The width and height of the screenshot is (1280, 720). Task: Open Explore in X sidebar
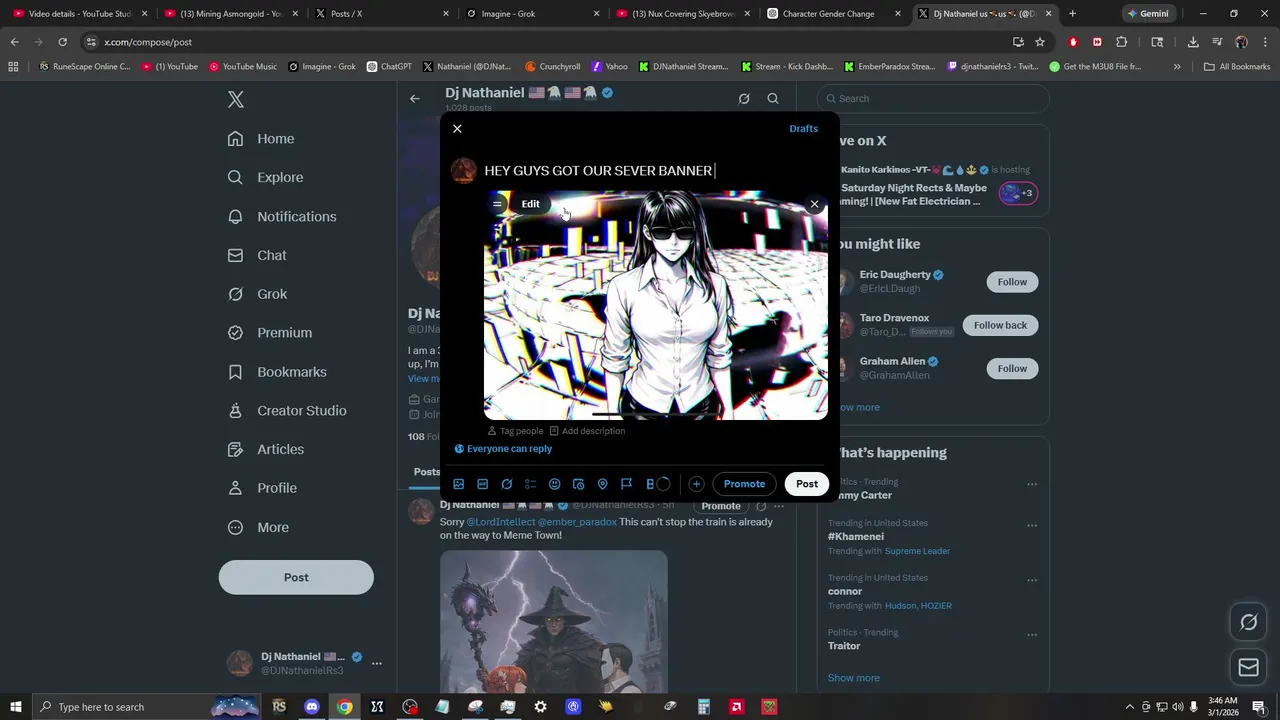[265, 178]
